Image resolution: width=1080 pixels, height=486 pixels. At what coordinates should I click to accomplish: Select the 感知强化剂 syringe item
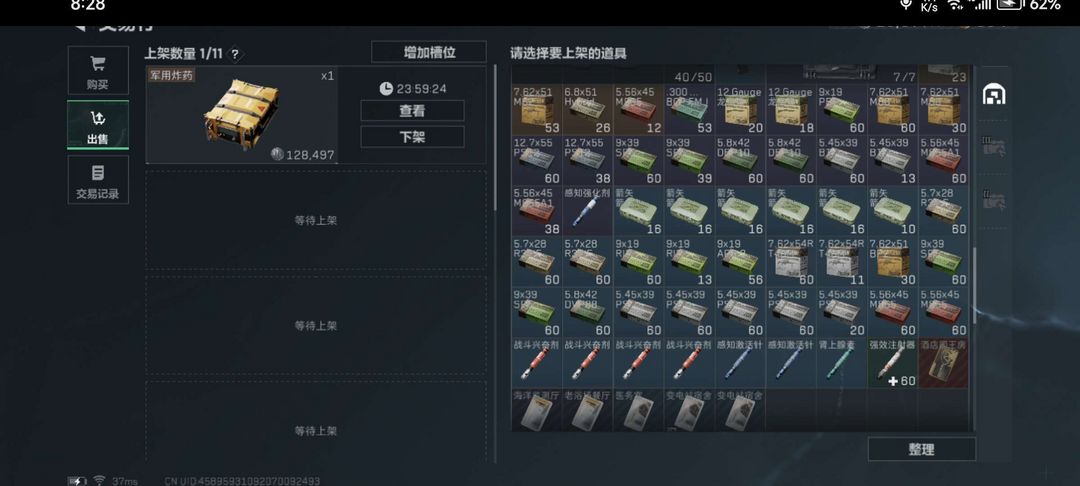pos(588,211)
